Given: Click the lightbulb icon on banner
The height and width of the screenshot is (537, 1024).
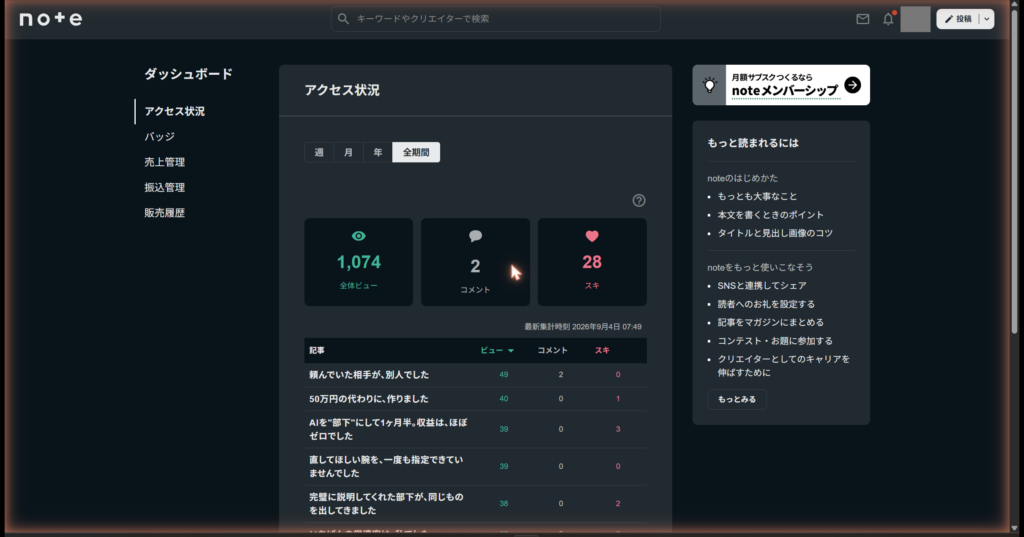Looking at the screenshot, I should click(709, 85).
